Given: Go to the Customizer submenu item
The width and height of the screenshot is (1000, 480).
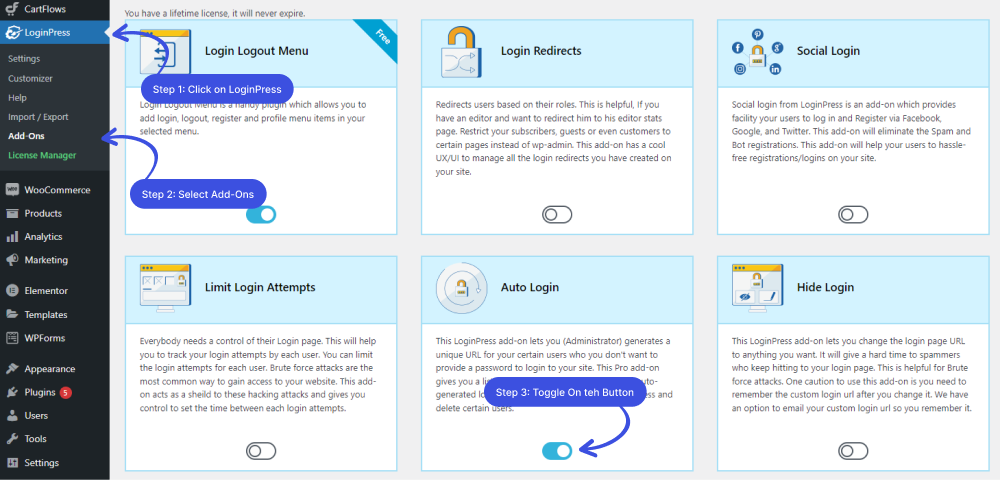Looking at the screenshot, I should coord(30,78).
